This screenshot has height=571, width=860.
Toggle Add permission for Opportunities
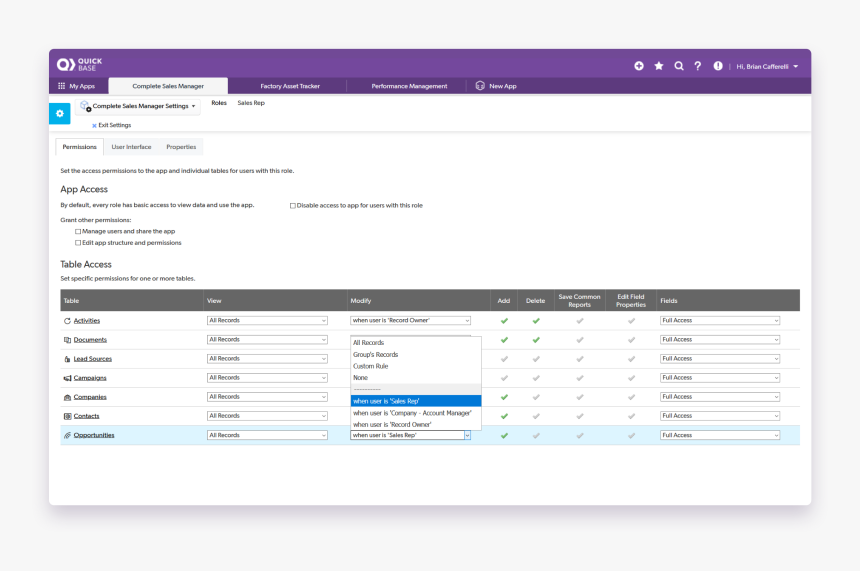click(504, 436)
